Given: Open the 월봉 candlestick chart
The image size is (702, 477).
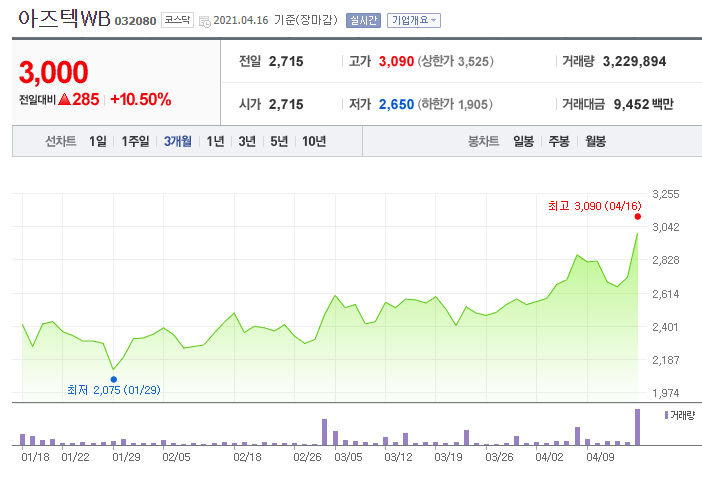Looking at the screenshot, I should coord(595,142).
